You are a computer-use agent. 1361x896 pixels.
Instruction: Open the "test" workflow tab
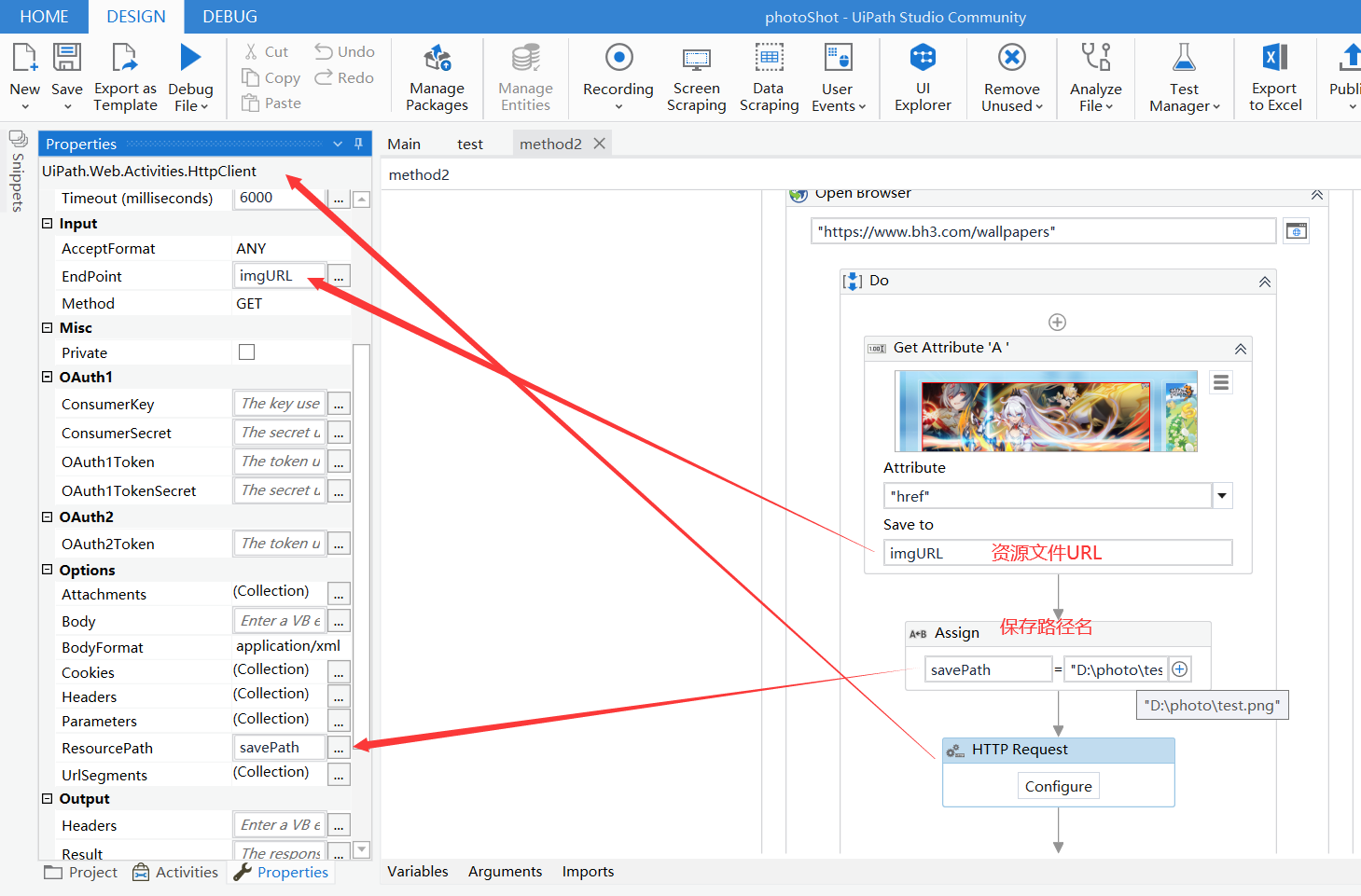[x=470, y=144]
